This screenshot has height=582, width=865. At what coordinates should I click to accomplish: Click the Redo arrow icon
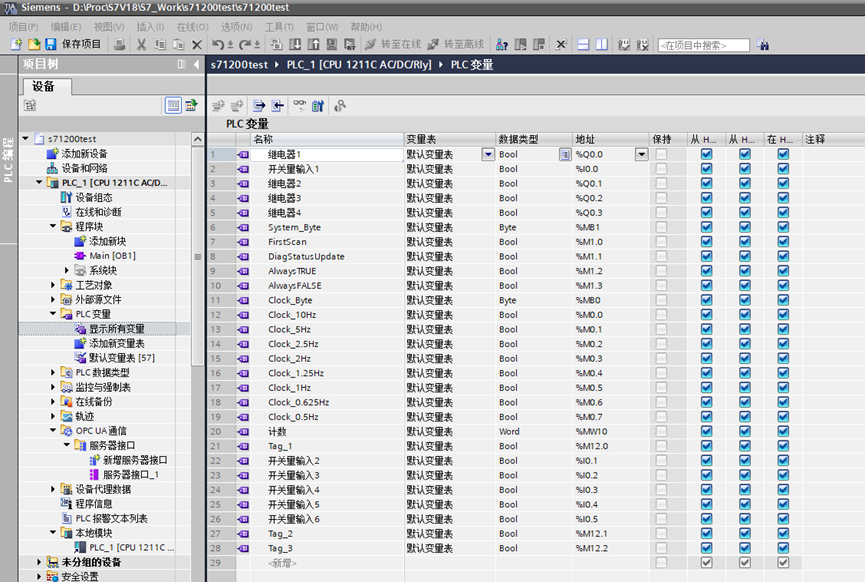click(x=245, y=45)
